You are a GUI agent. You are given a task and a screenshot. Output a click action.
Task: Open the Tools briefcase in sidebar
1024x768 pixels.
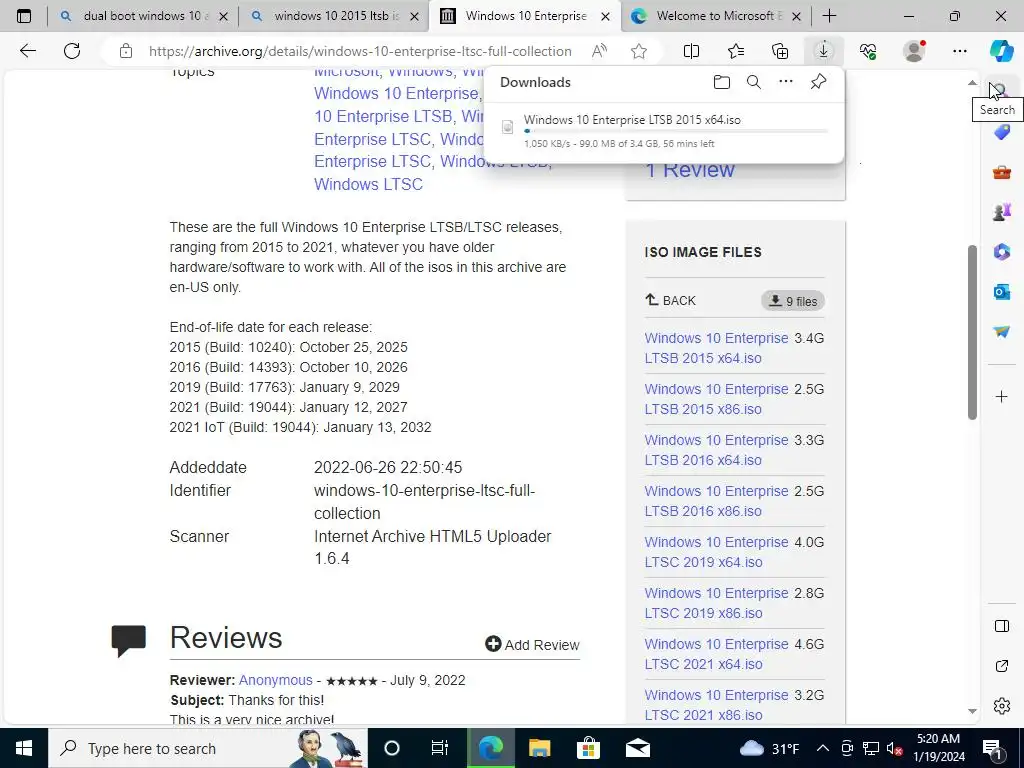[1002, 172]
